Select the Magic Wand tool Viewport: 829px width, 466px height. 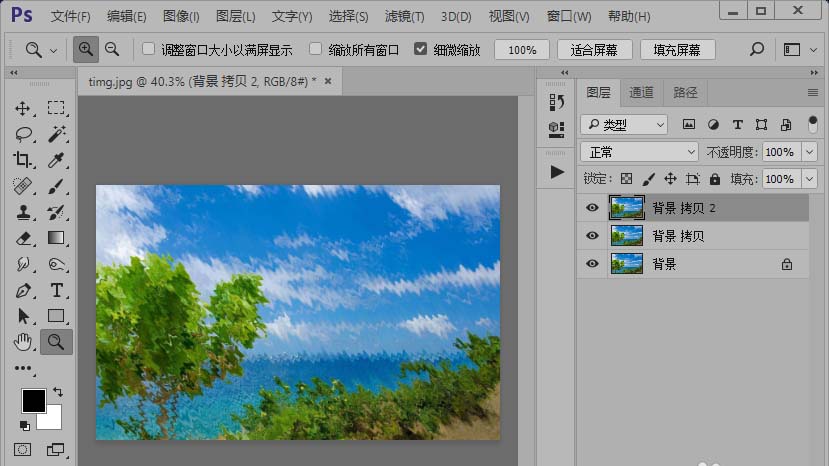pos(57,134)
